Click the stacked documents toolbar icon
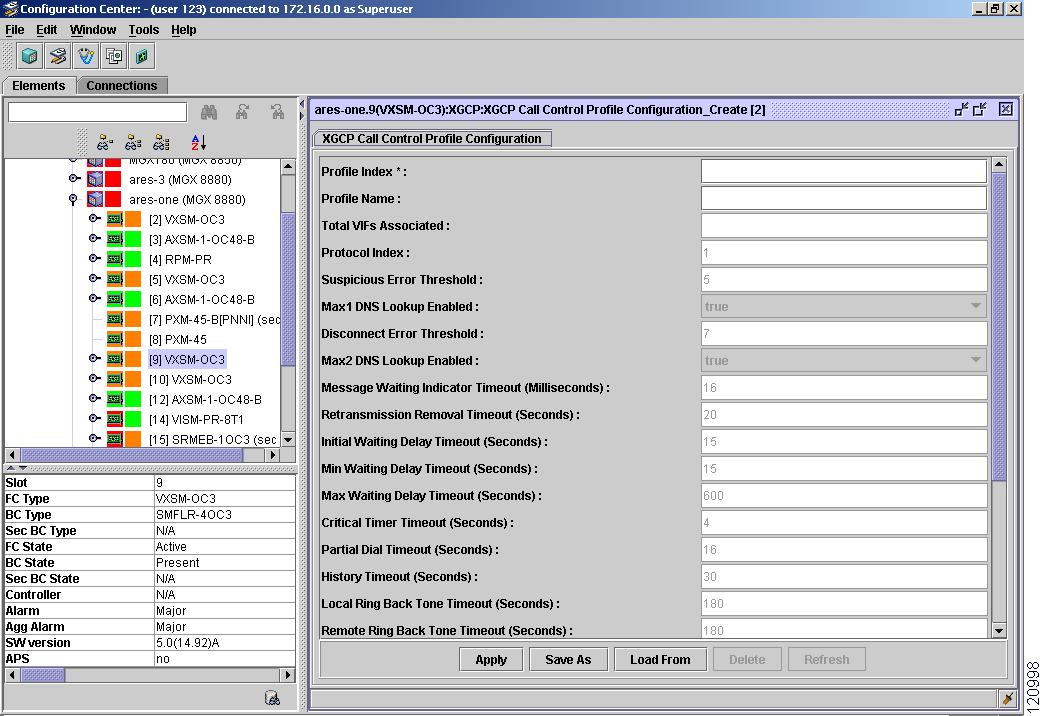Screen dimensions: 1044x716 click(114, 56)
